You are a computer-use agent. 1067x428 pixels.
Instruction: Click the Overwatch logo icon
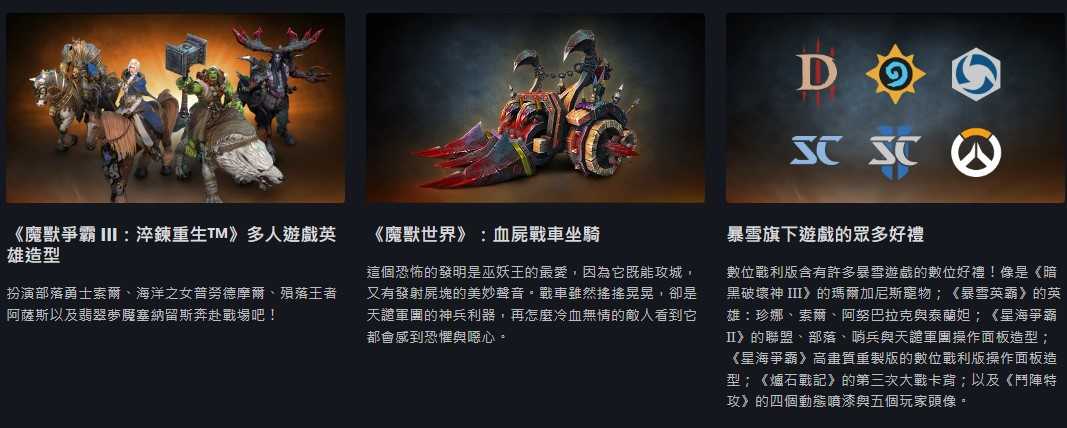pos(976,152)
